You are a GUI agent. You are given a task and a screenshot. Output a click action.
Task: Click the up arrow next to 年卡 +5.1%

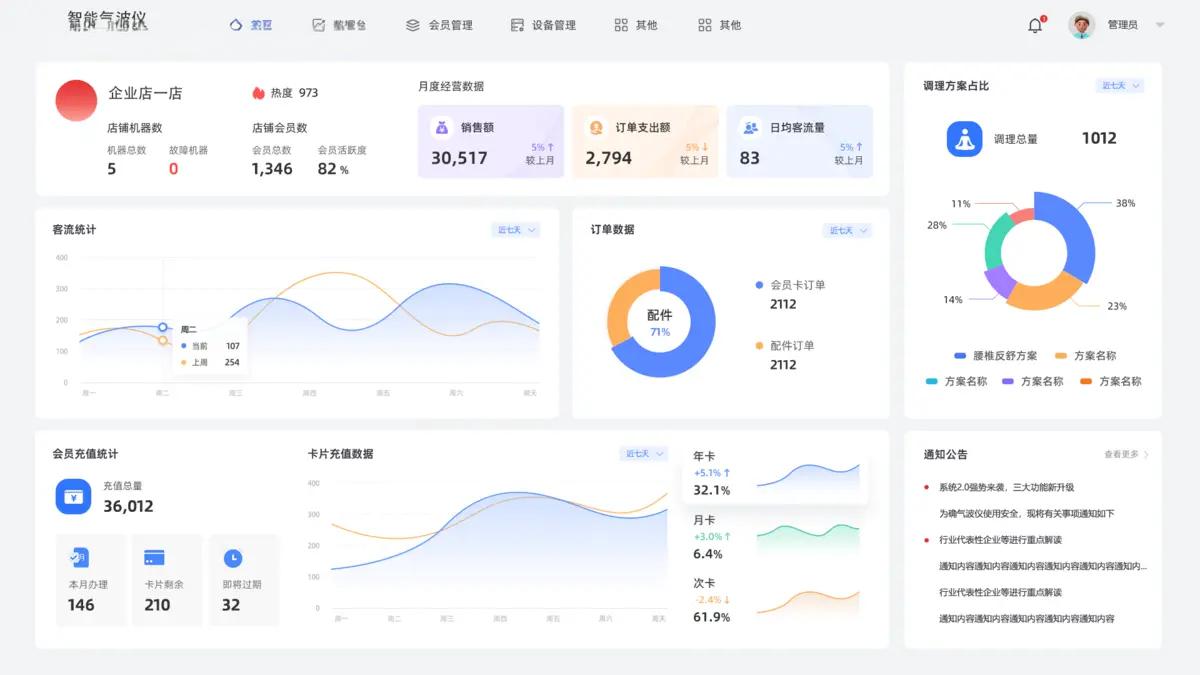coord(727,473)
